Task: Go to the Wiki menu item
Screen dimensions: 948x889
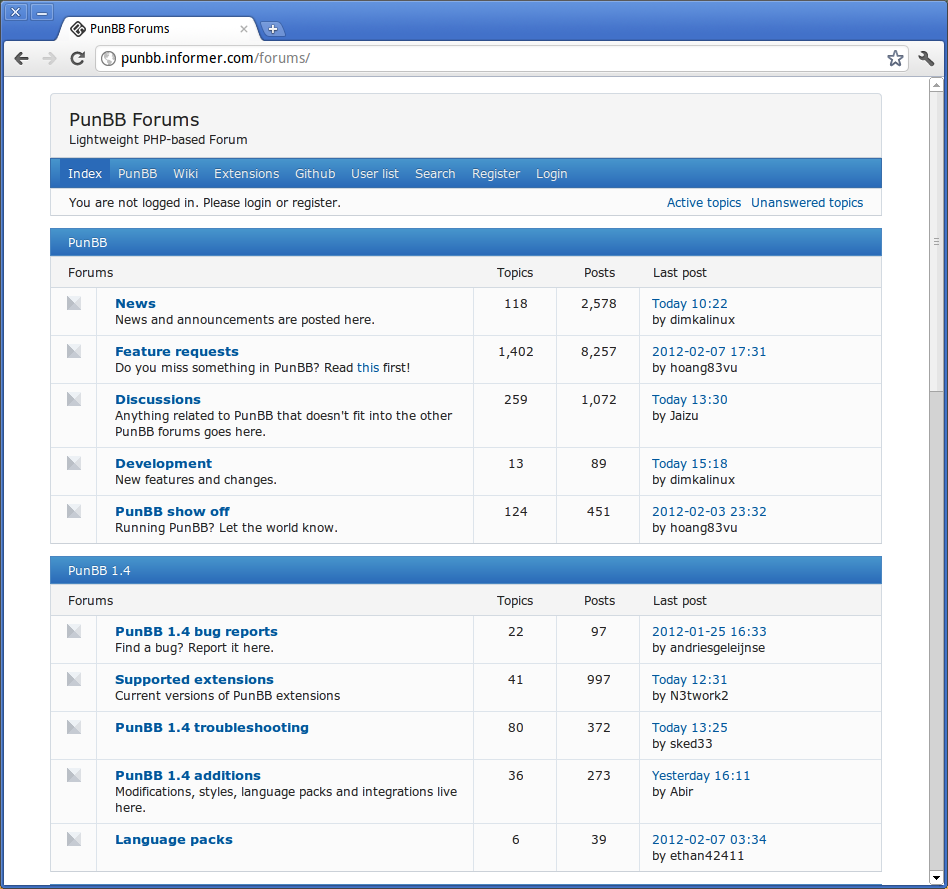Action: pos(185,174)
